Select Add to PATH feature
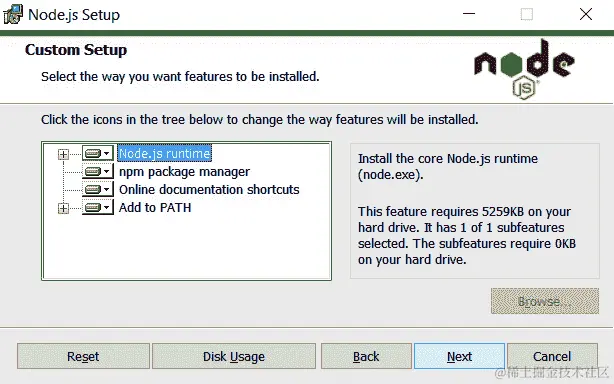The height and width of the screenshot is (384, 614). coord(155,207)
